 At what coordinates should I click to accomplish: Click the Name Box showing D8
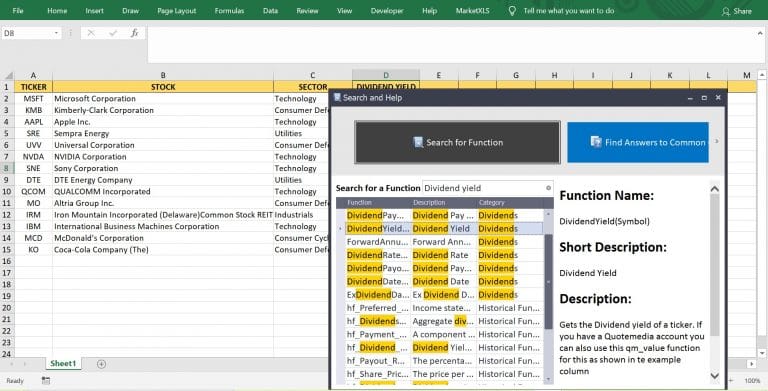click(x=27, y=33)
